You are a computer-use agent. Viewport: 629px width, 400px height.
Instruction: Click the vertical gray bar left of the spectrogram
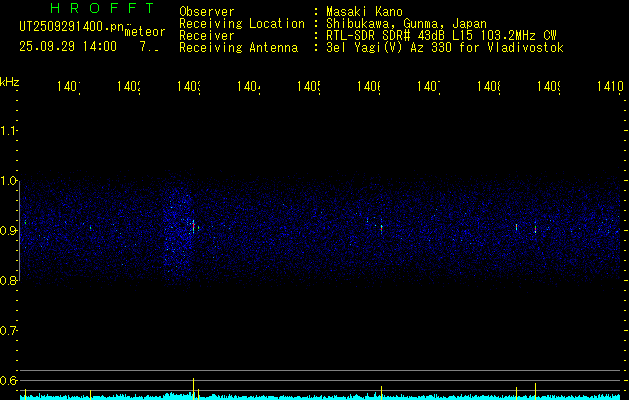[x=20, y=231]
